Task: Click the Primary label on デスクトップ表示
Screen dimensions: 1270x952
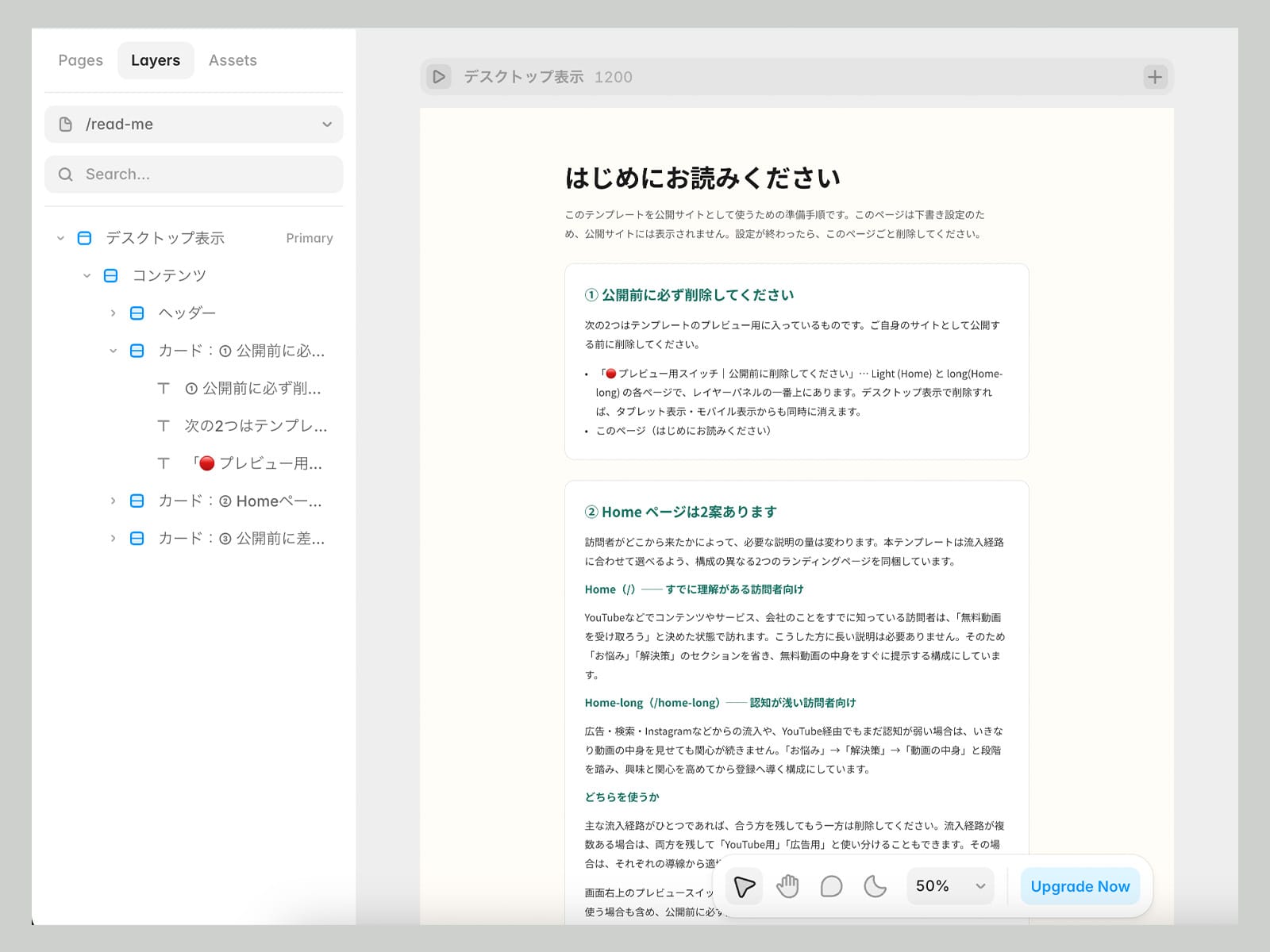Action: (310, 238)
